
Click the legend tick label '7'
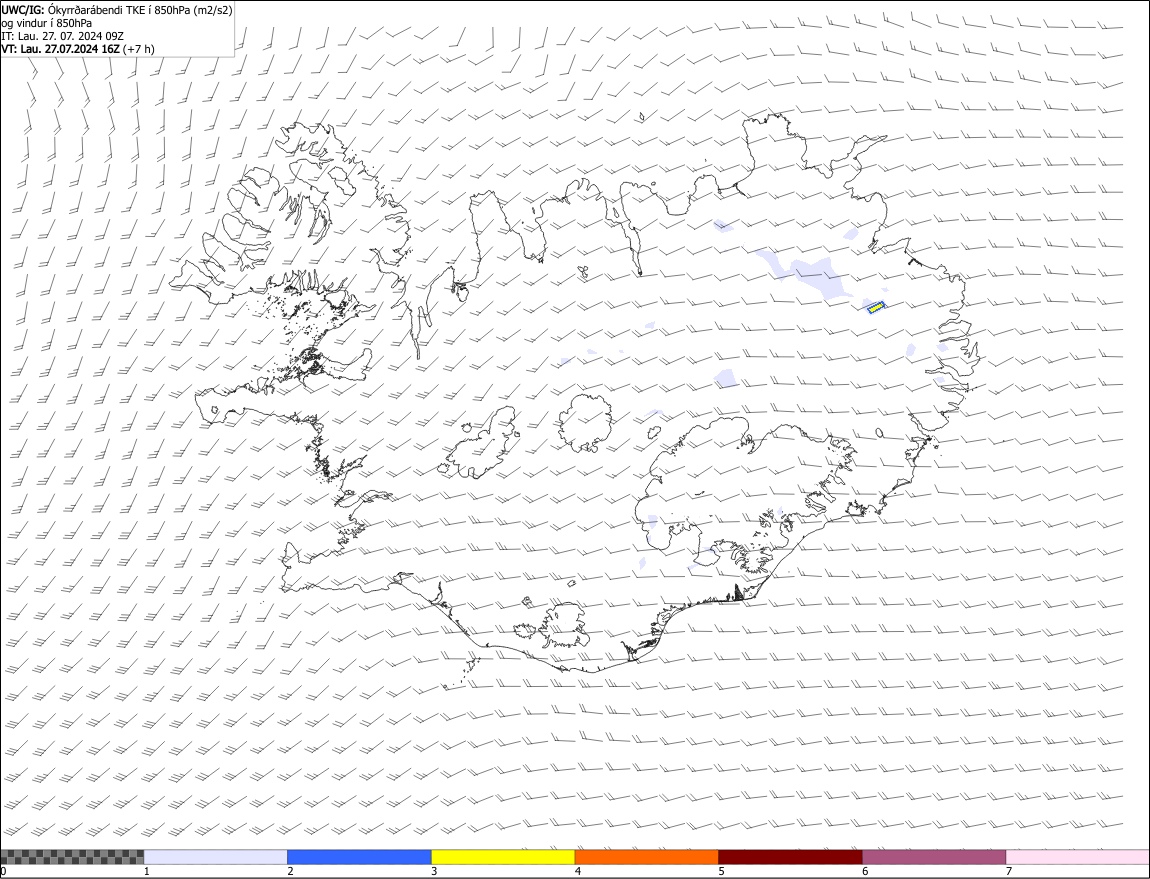click(1009, 872)
